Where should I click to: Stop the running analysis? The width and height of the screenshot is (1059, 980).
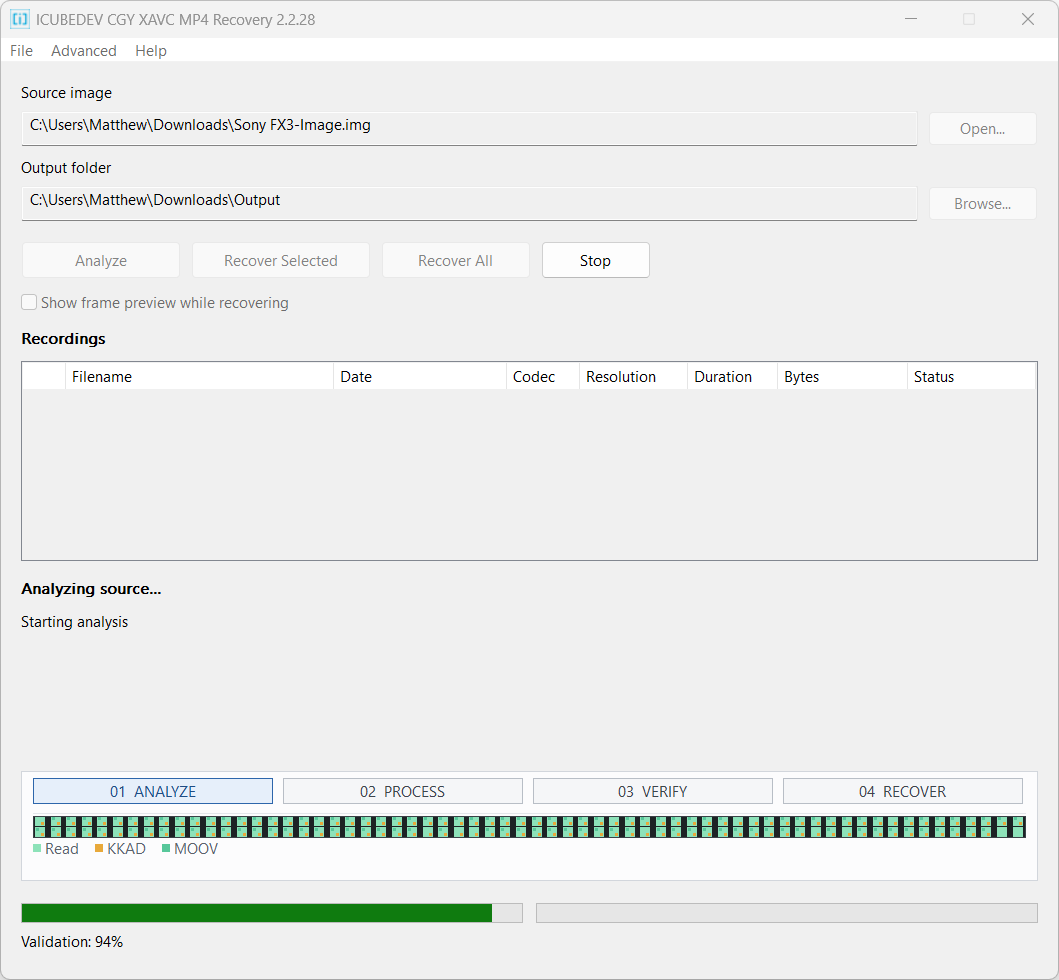[595, 261]
